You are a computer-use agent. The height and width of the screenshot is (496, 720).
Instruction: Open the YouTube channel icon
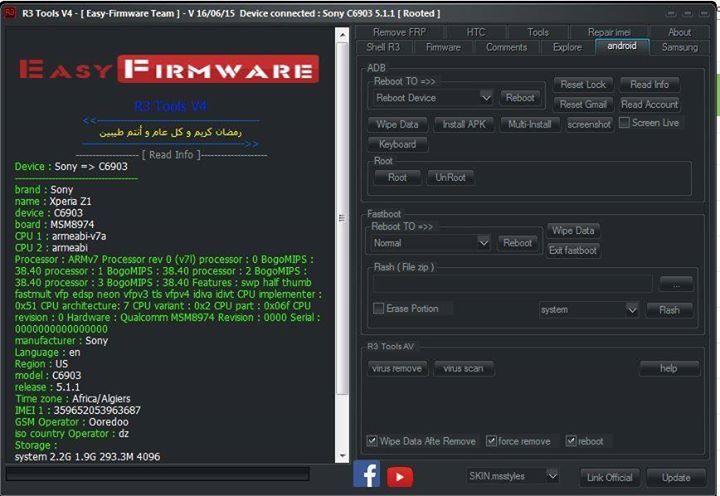(399, 477)
